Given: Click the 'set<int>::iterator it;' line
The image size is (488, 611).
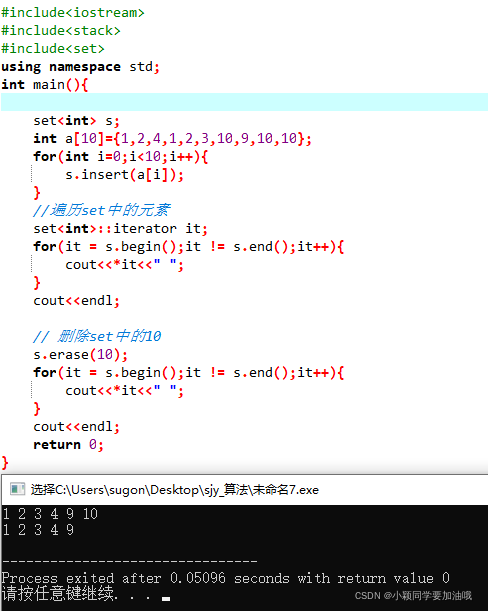Looking at the screenshot, I should pos(120,228).
